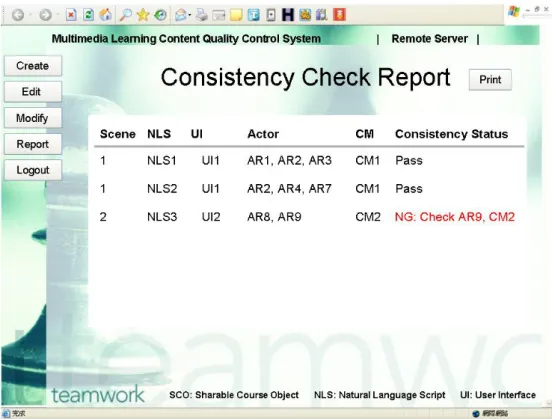This screenshot has height=419, width=552.
Task: Expand the Forward button history dropdown
Action: tap(57, 15)
